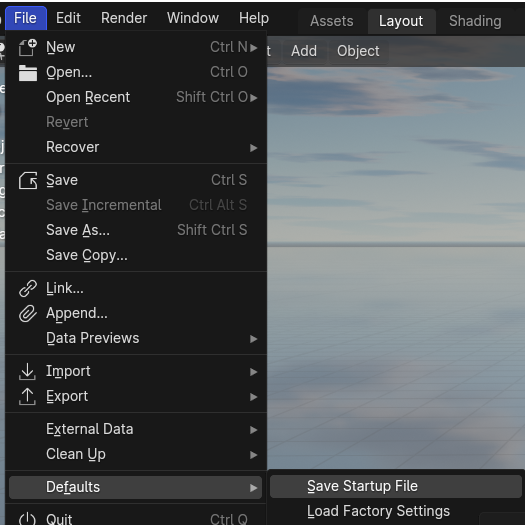Open the Add menu in viewport header
The width and height of the screenshot is (525, 525).
click(304, 51)
